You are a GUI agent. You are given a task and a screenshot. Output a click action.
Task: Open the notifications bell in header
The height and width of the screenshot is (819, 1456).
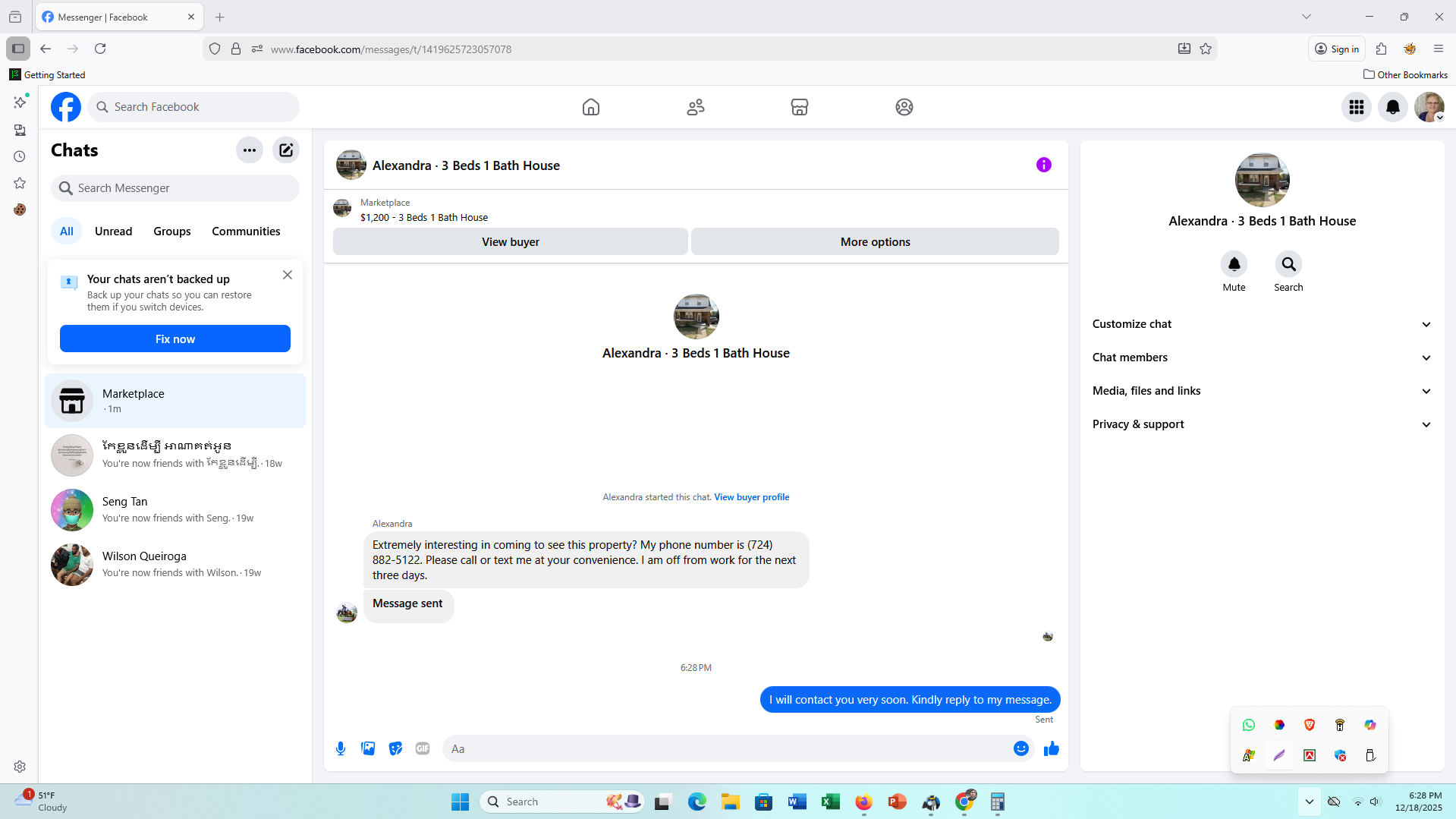click(1393, 107)
